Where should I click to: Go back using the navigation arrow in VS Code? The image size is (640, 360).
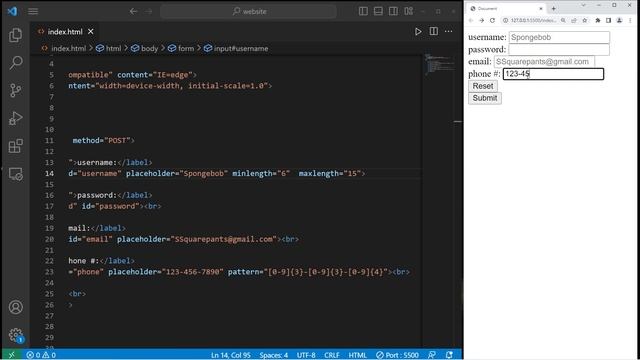(x=133, y=11)
